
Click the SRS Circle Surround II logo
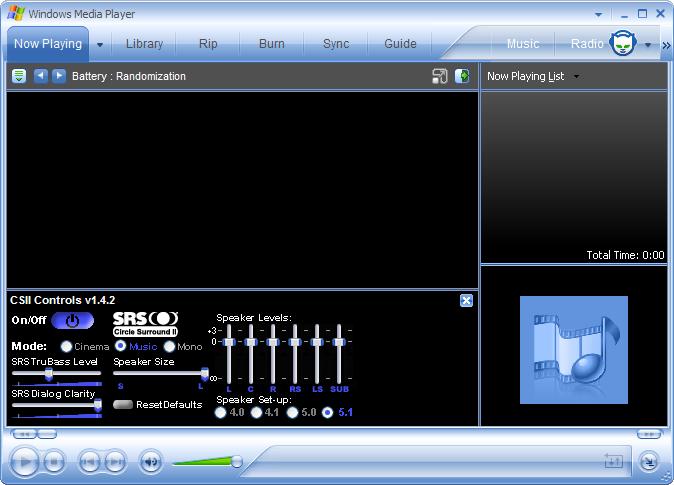click(145, 324)
